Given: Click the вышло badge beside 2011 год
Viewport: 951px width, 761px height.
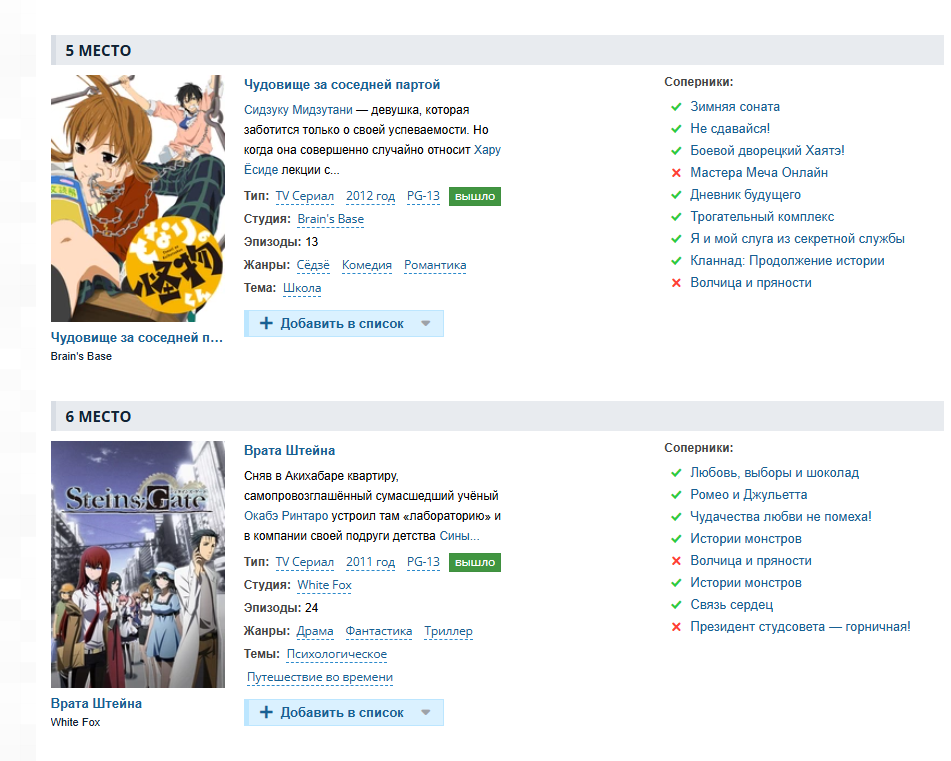Looking at the screenshot, I should 475,562.
